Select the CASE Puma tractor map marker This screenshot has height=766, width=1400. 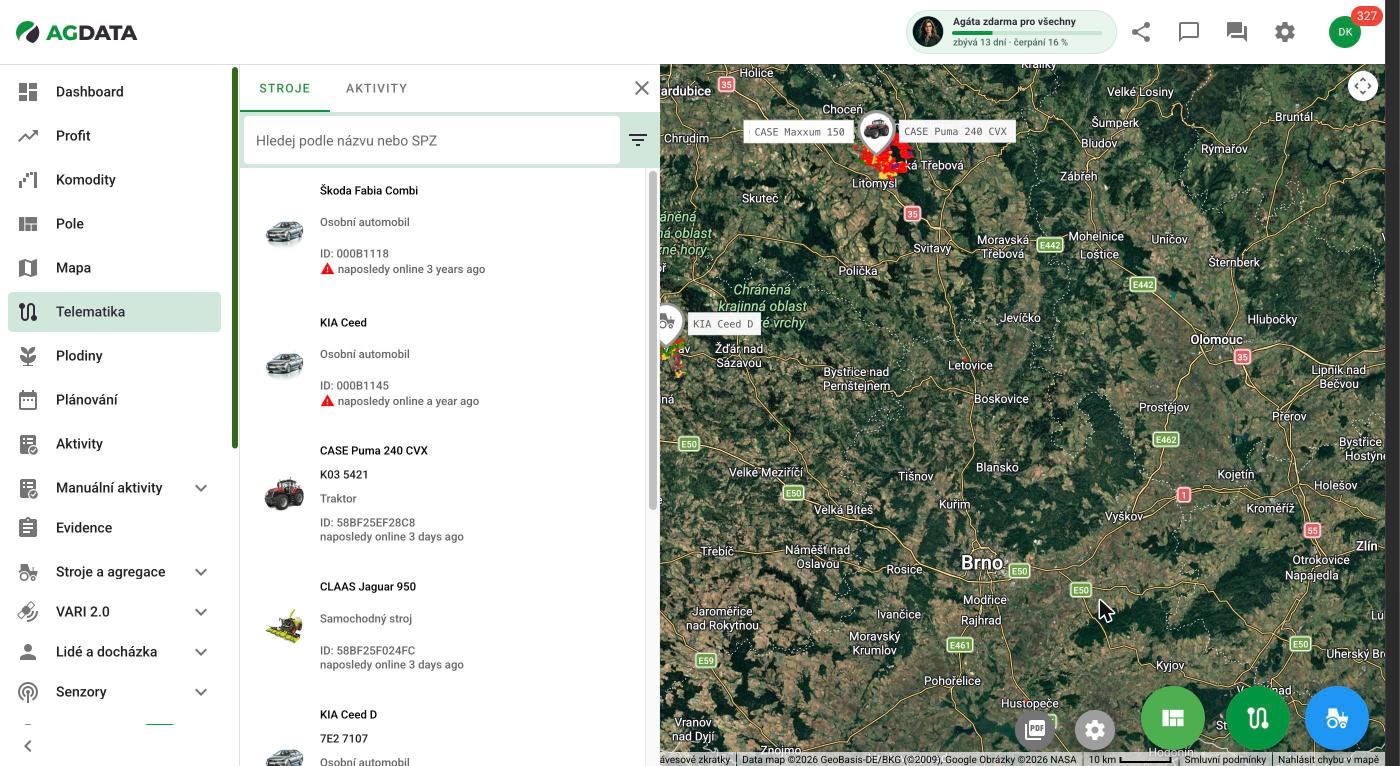pos(877,131)
